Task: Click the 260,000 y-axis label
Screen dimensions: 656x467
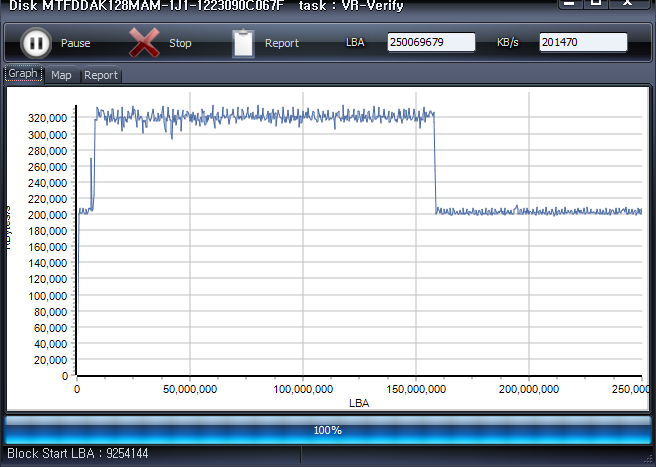Action: point(47,167)
